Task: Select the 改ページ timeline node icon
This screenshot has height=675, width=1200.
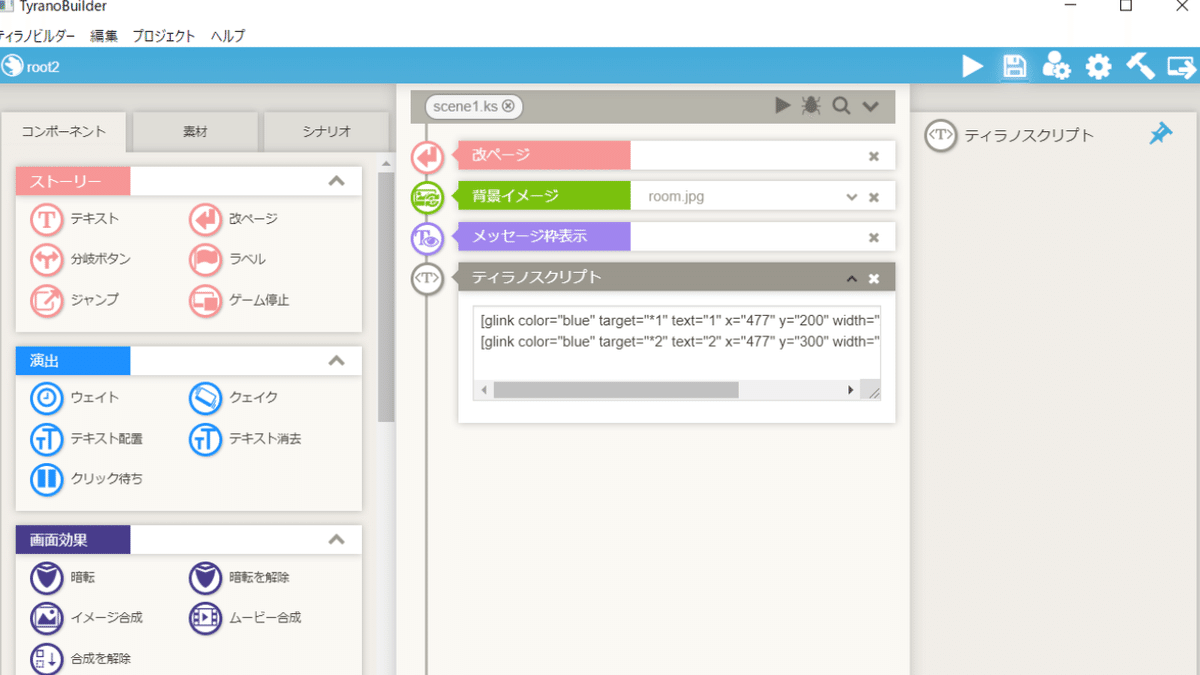Action: [427, 157]
